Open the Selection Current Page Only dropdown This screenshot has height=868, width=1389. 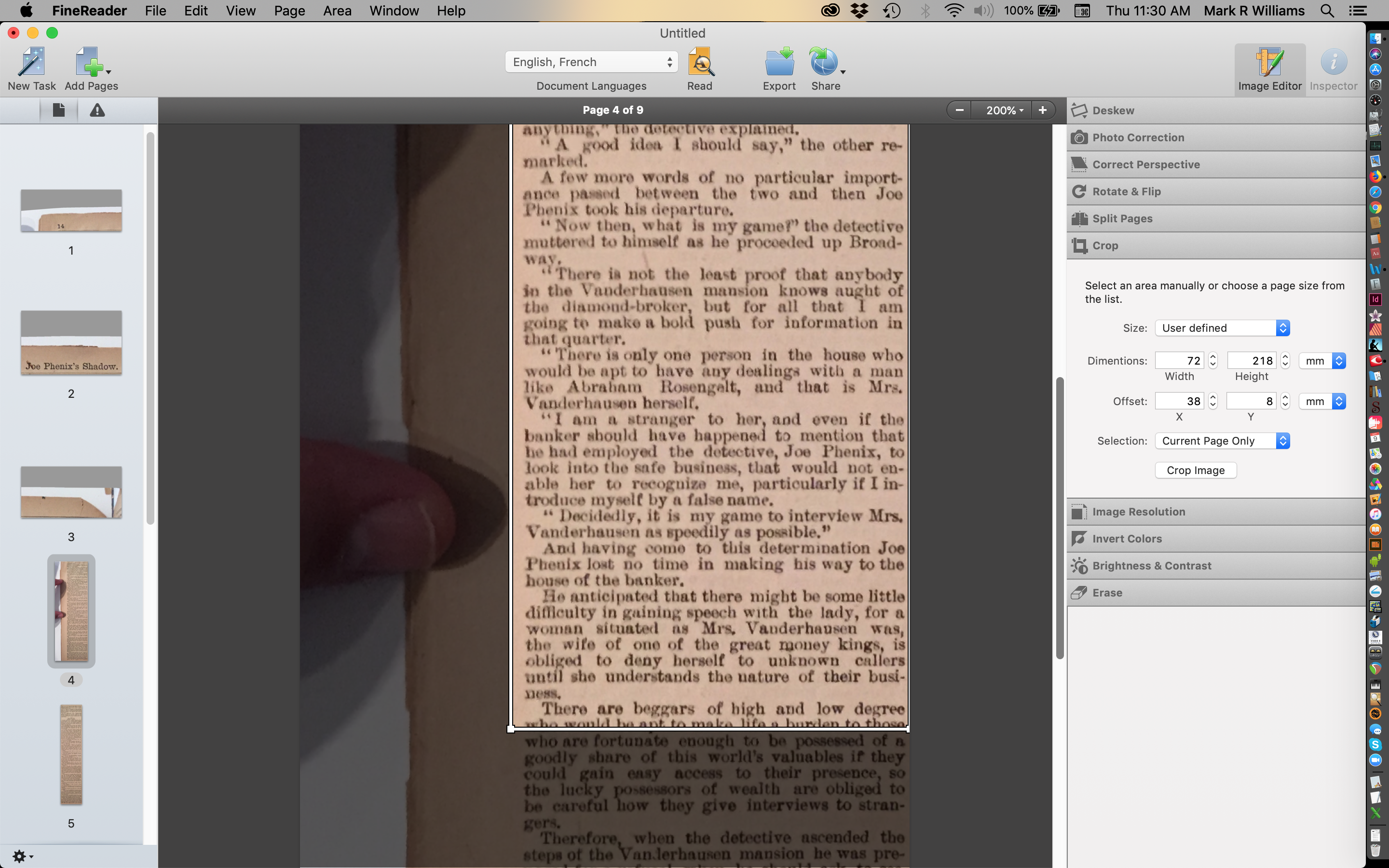point(1222,441)
